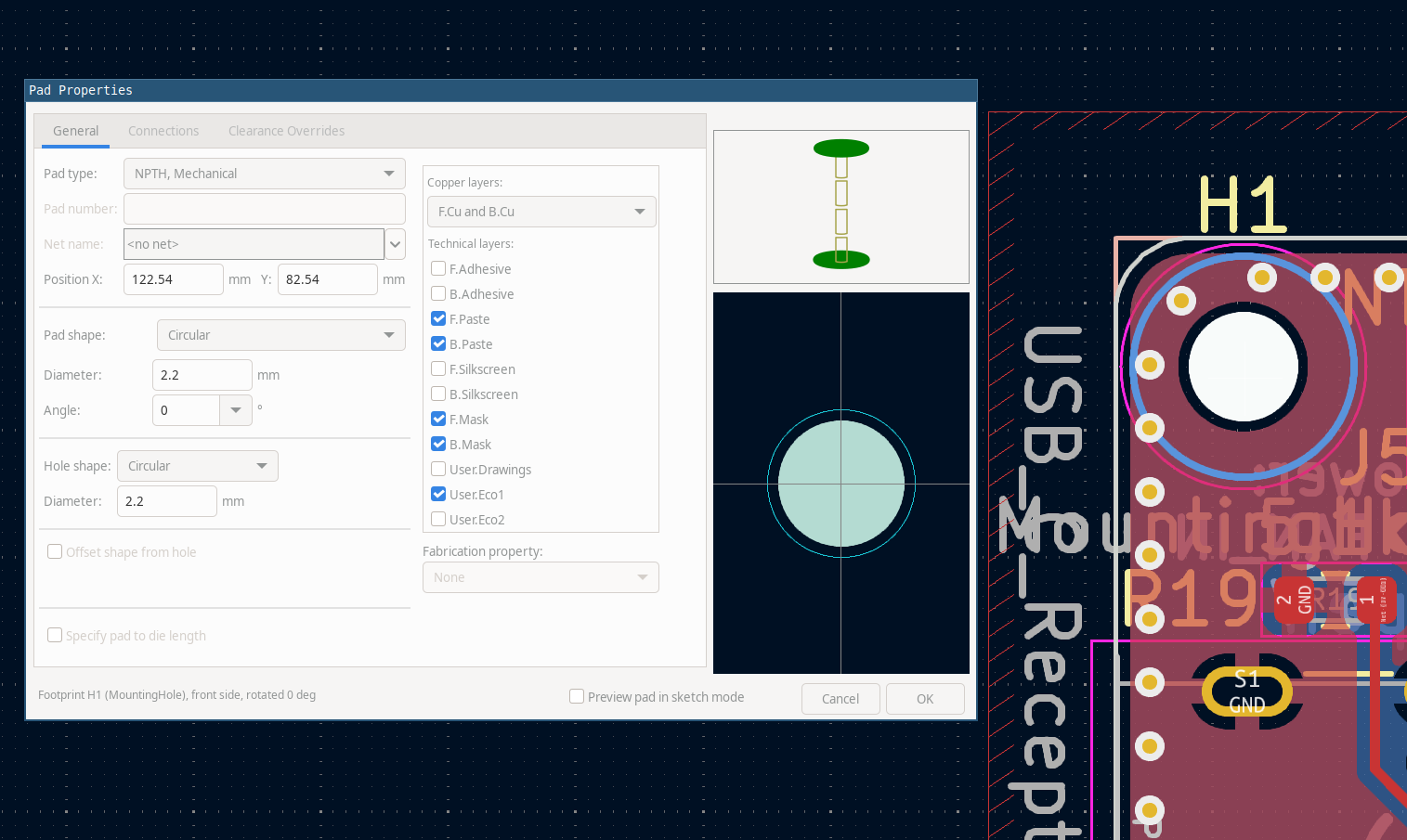Enable the B.Adhesive layer
This screenshot has width=1407, height=840.
click(x=437, y=293)
